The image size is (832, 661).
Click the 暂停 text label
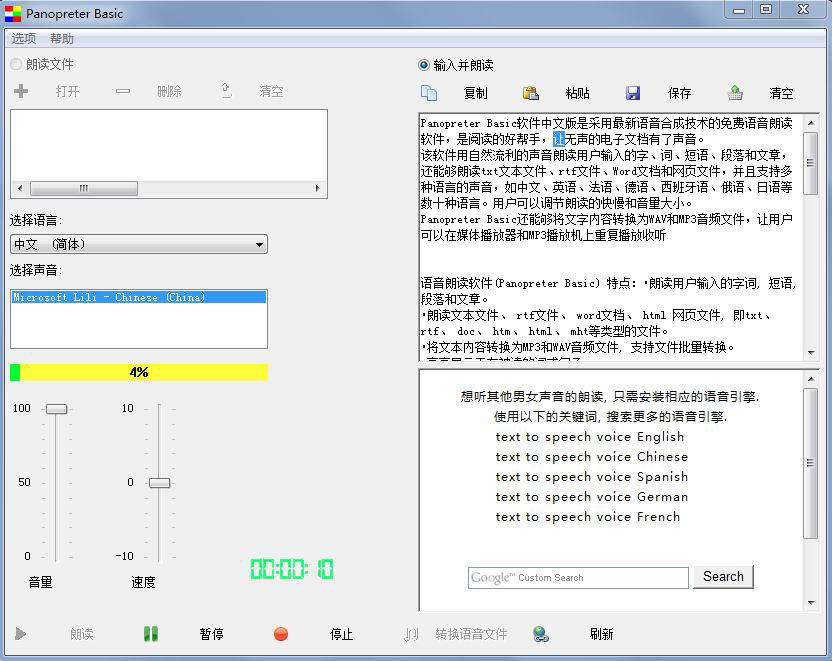(211, 634)
